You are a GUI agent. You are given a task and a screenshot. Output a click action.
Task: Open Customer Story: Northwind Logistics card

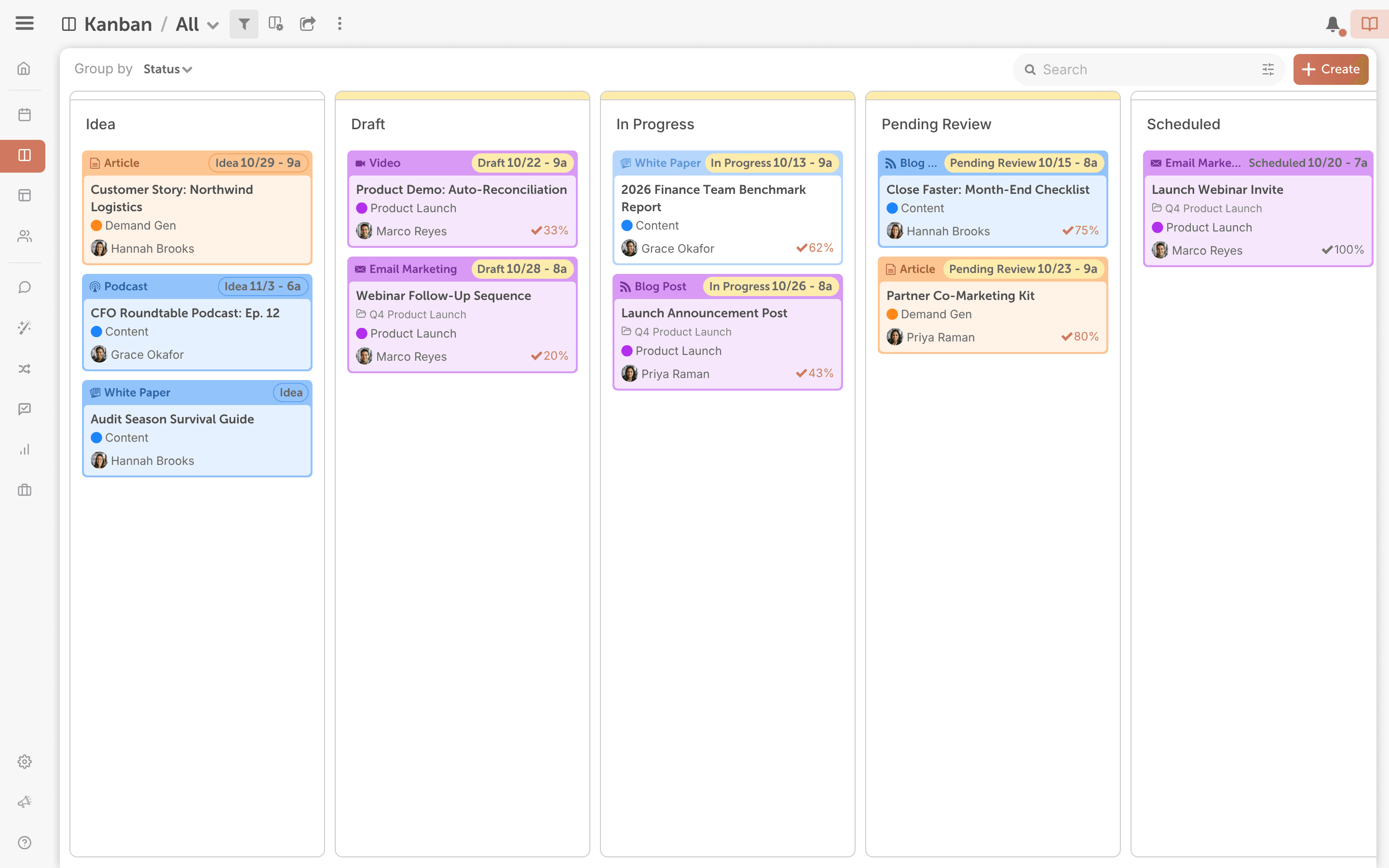197,208
